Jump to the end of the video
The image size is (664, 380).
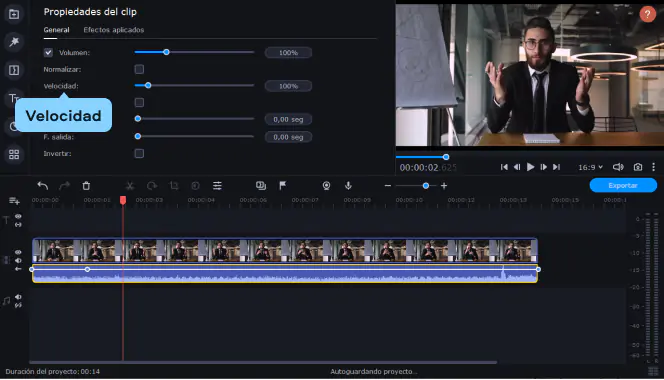(x=556, y=167)
